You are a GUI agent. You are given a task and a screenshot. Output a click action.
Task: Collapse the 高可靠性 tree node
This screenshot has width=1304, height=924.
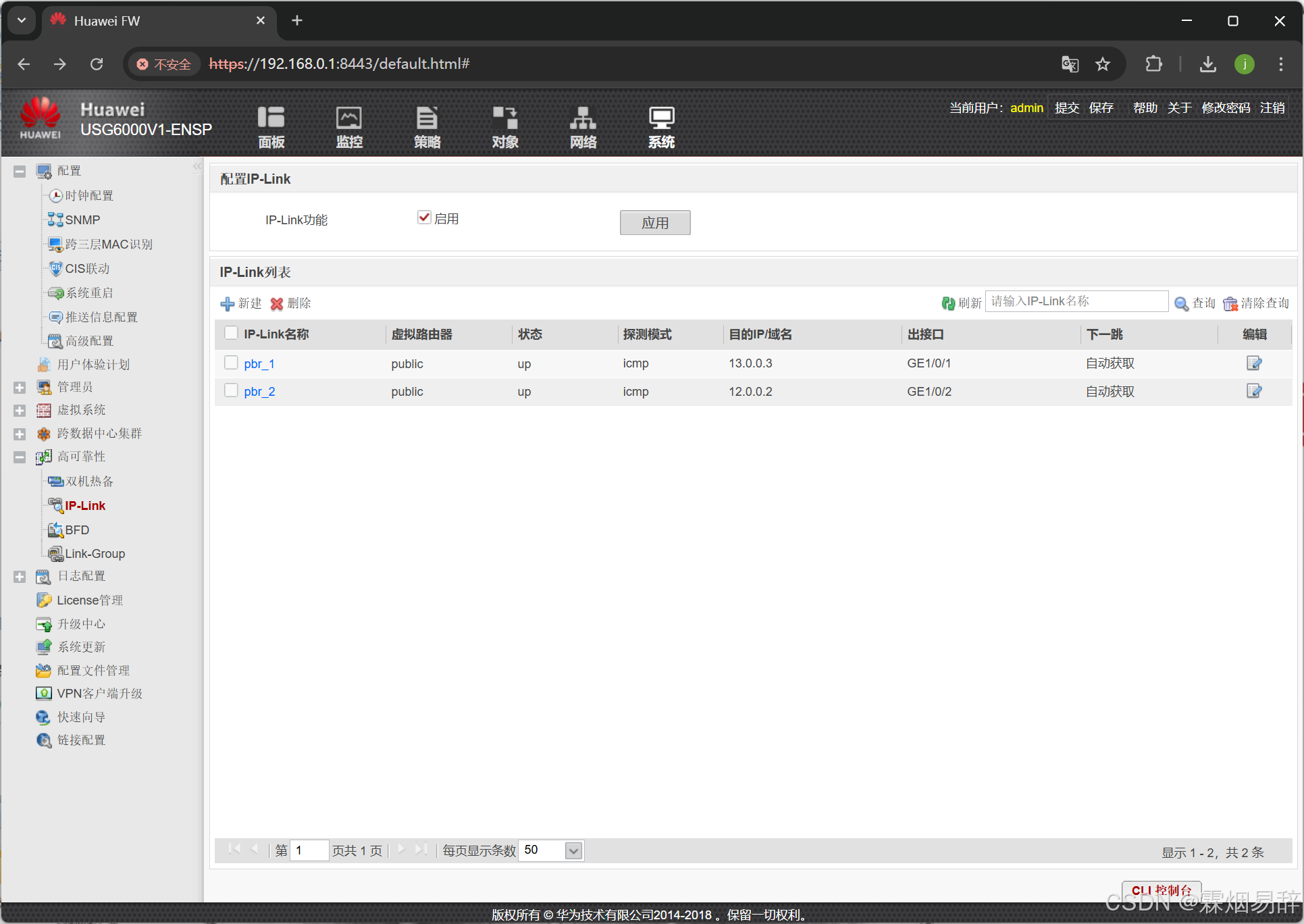pyautogui.click(x=20, y=457)
